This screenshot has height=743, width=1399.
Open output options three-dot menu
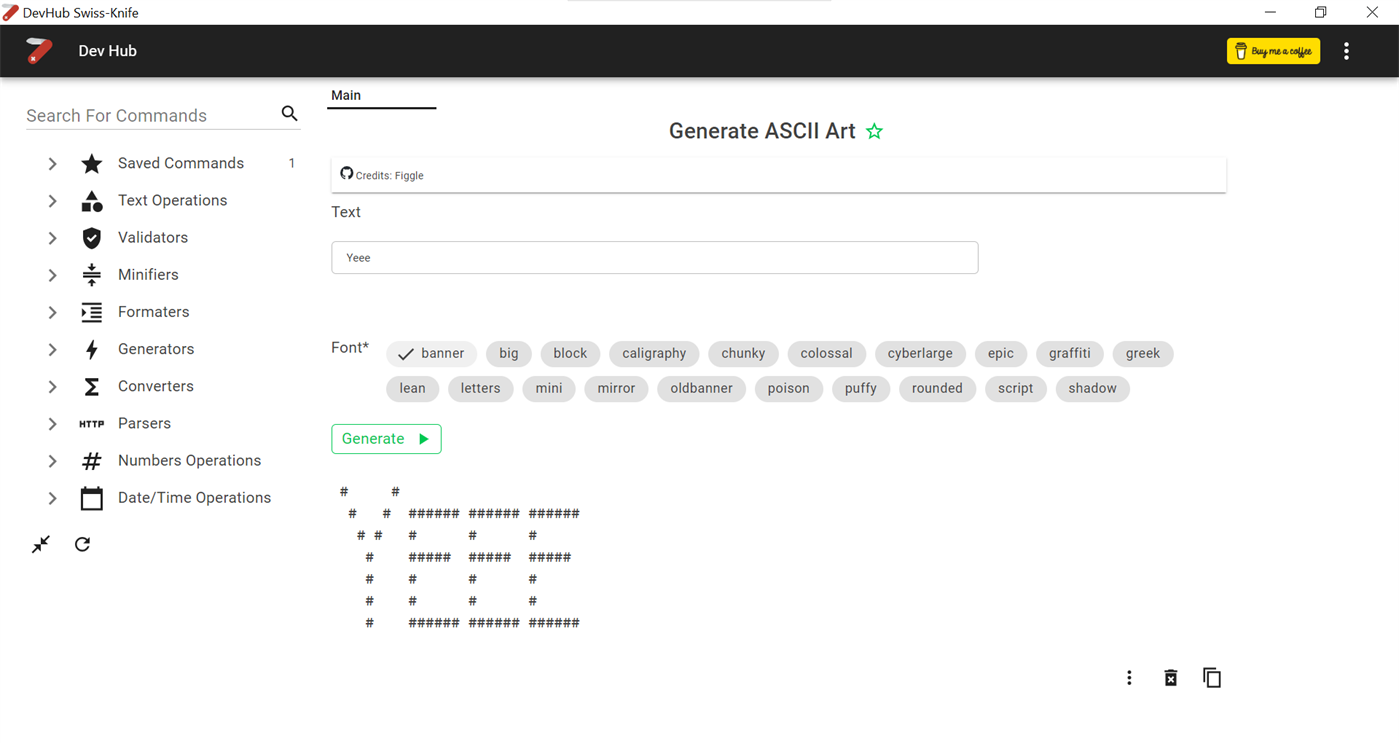1129,678
